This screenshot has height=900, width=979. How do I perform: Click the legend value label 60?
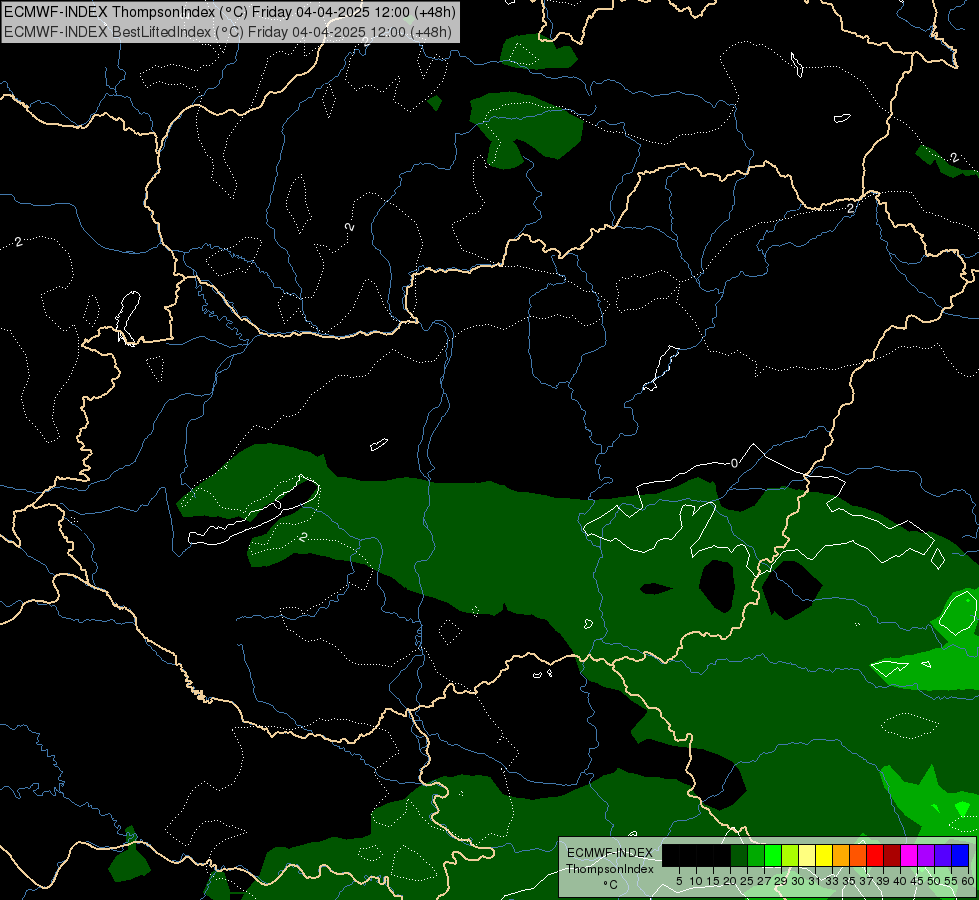tap(968, 881)
